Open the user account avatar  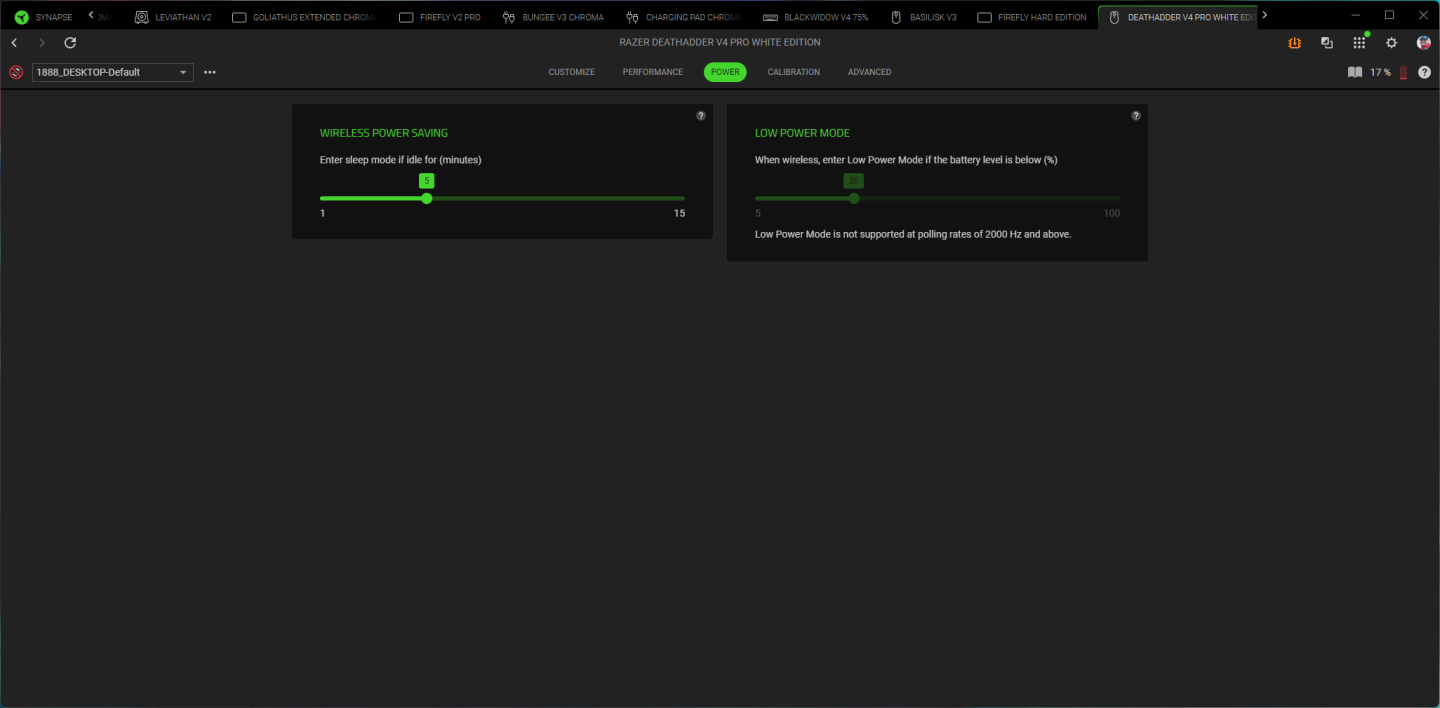coord(1424,43)
